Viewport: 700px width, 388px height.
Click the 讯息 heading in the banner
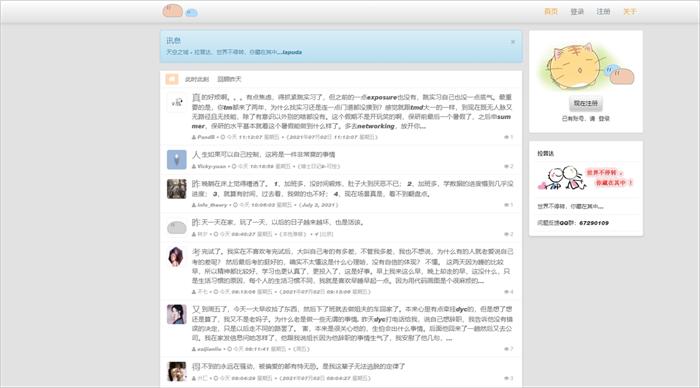(173, 41)
